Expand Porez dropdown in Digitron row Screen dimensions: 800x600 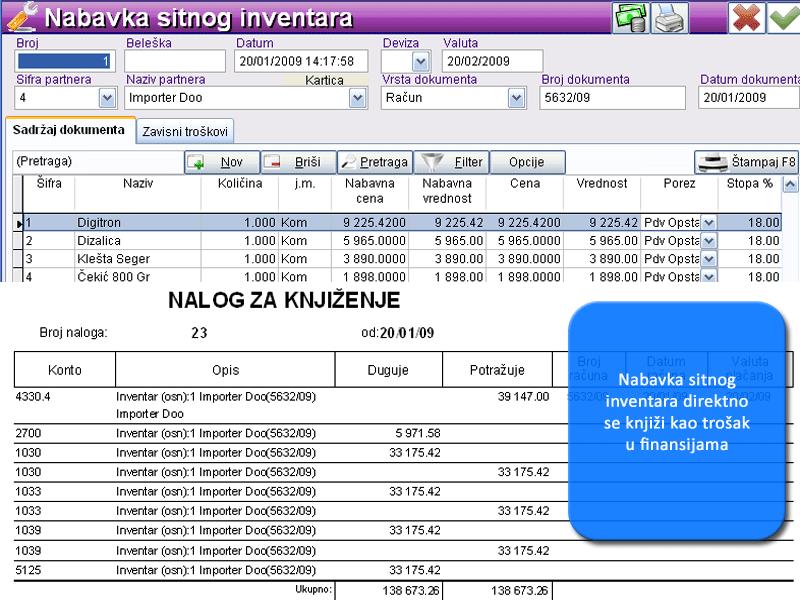(x=709, y=223)
